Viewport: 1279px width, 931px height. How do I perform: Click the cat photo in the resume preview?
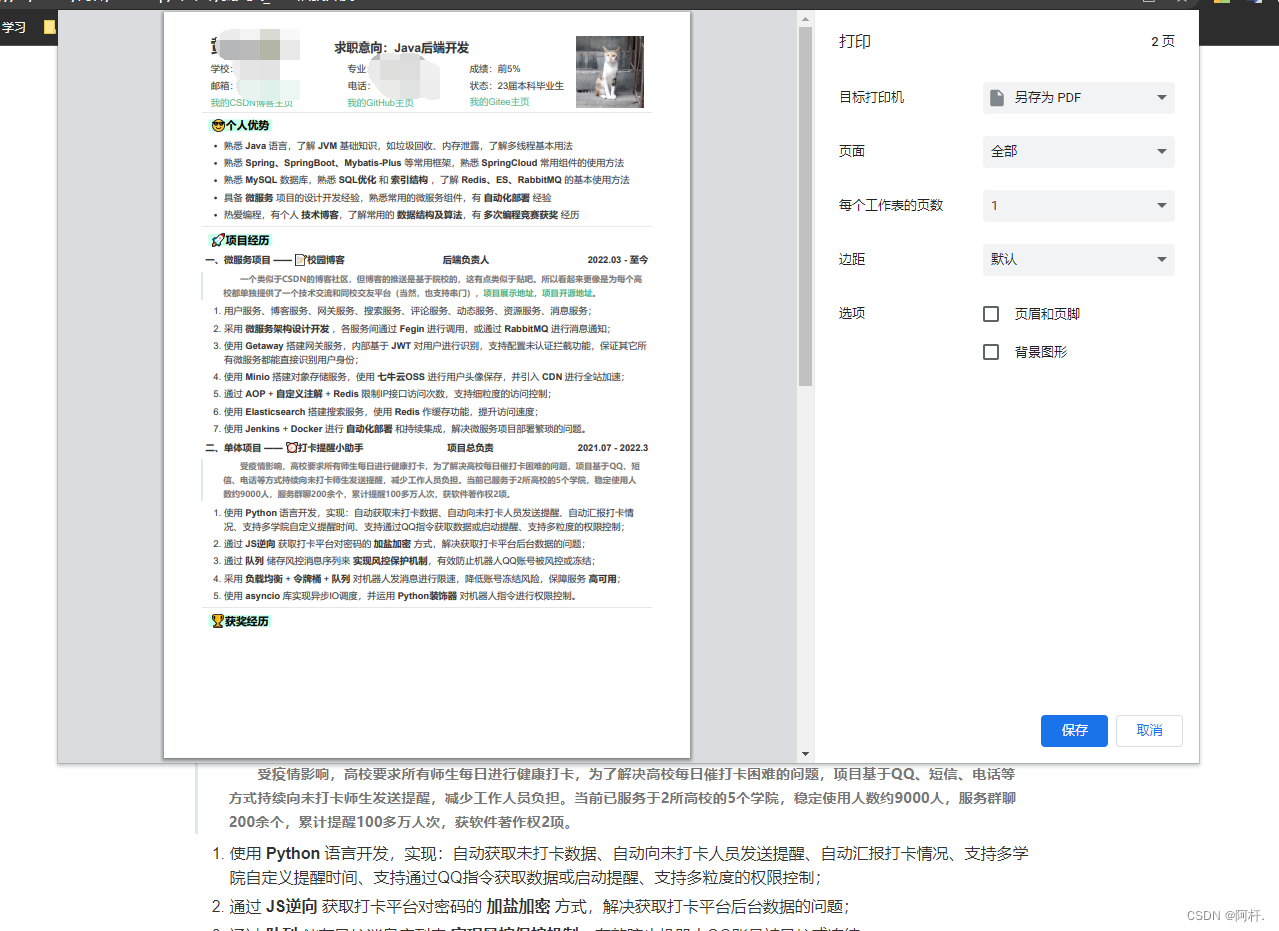pyautogui.click(x=610, y=72)
